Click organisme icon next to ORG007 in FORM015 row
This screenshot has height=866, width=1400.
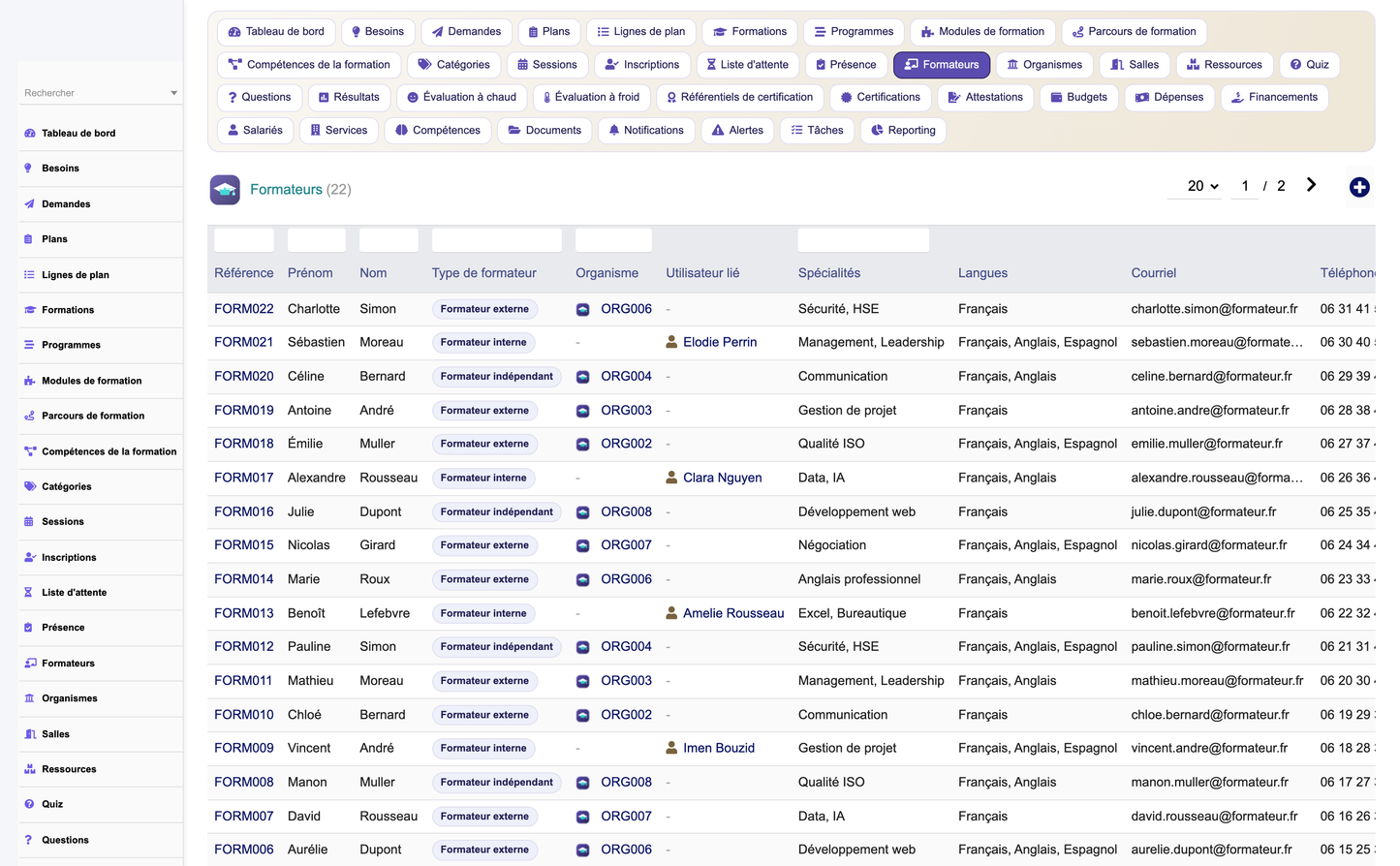click(x=583, y=545)
